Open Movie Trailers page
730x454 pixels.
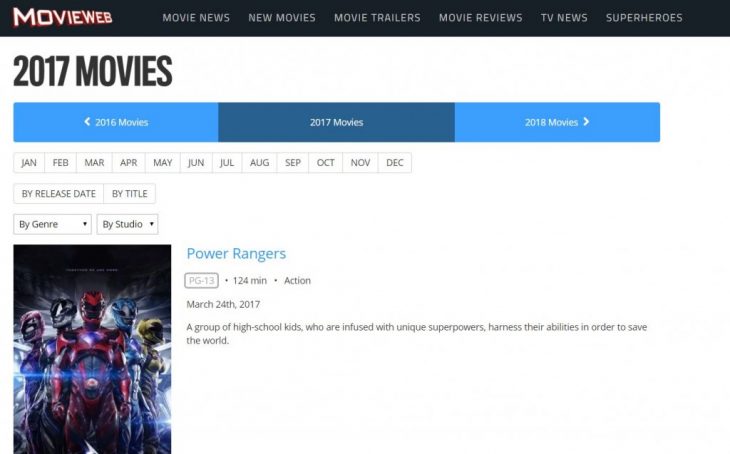377,18
